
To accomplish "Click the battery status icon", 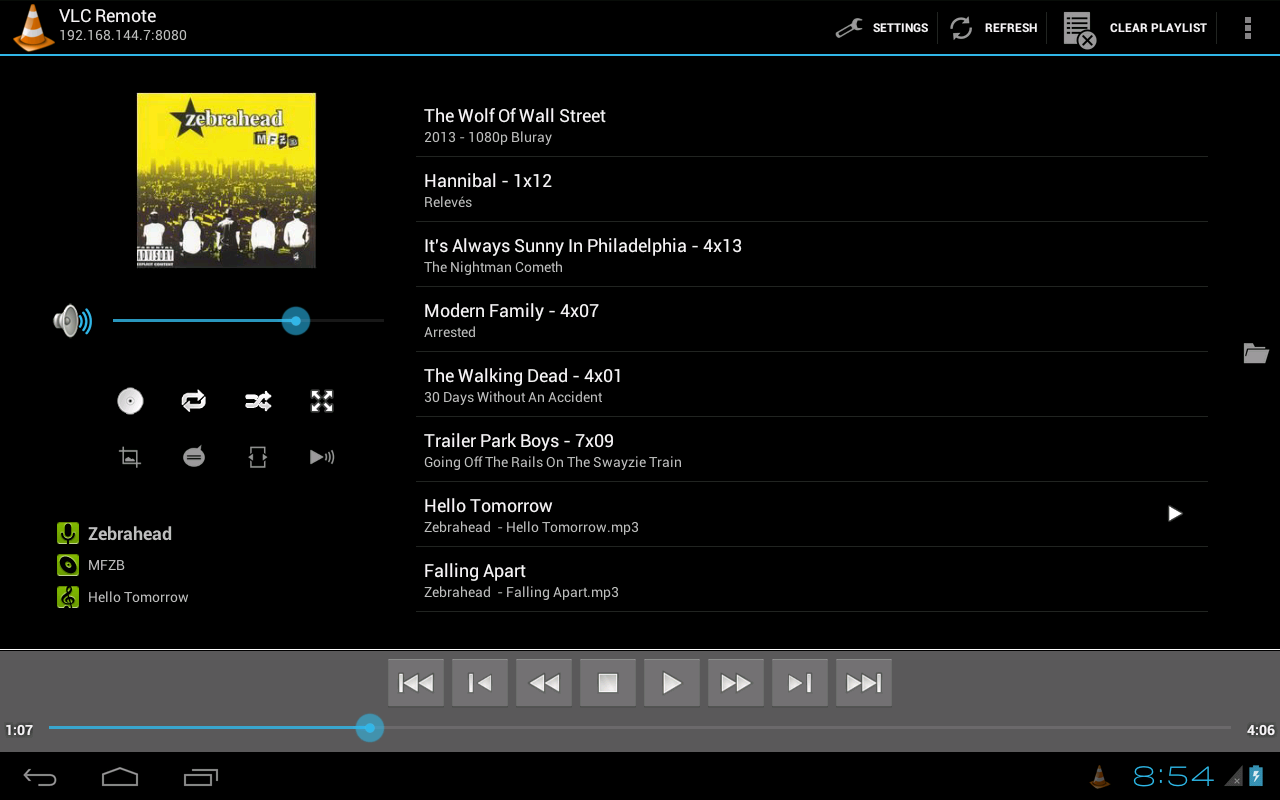I will [1257, 776].
